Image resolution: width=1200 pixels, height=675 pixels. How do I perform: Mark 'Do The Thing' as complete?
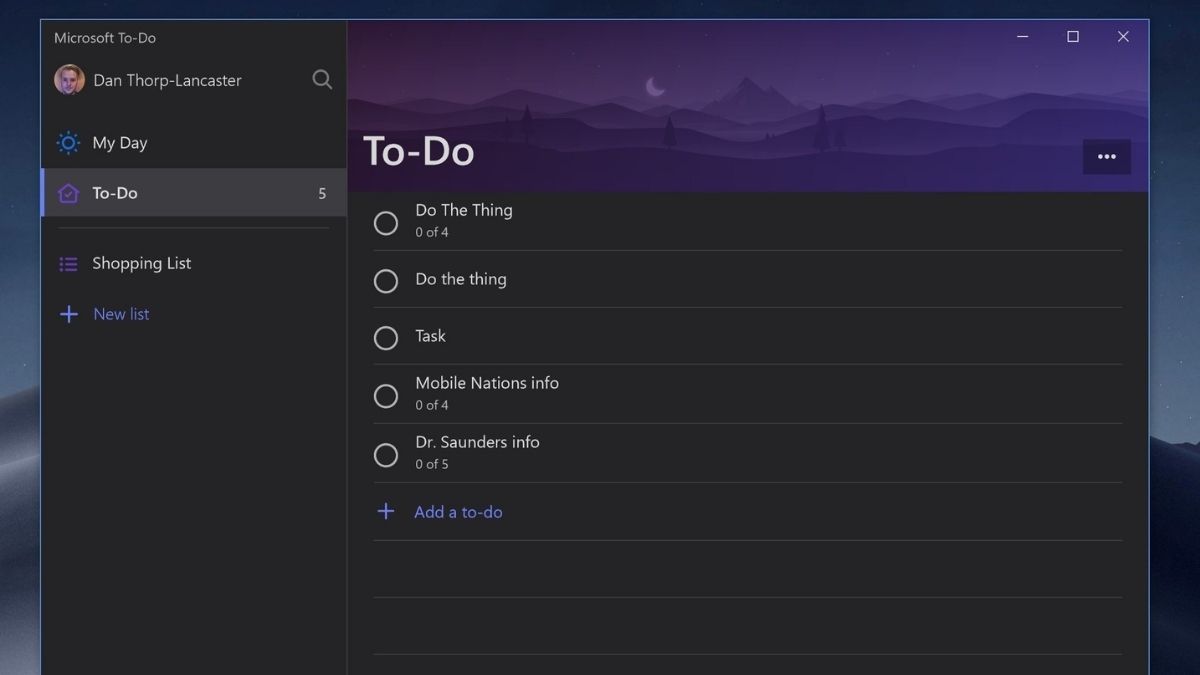point(386,223)
